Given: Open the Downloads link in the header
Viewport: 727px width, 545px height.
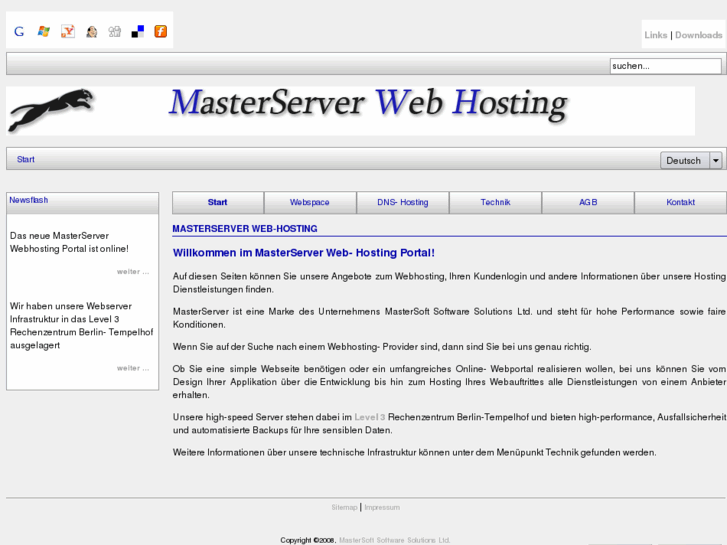Looking at the screenshot, I should click(x=698, y=35).
